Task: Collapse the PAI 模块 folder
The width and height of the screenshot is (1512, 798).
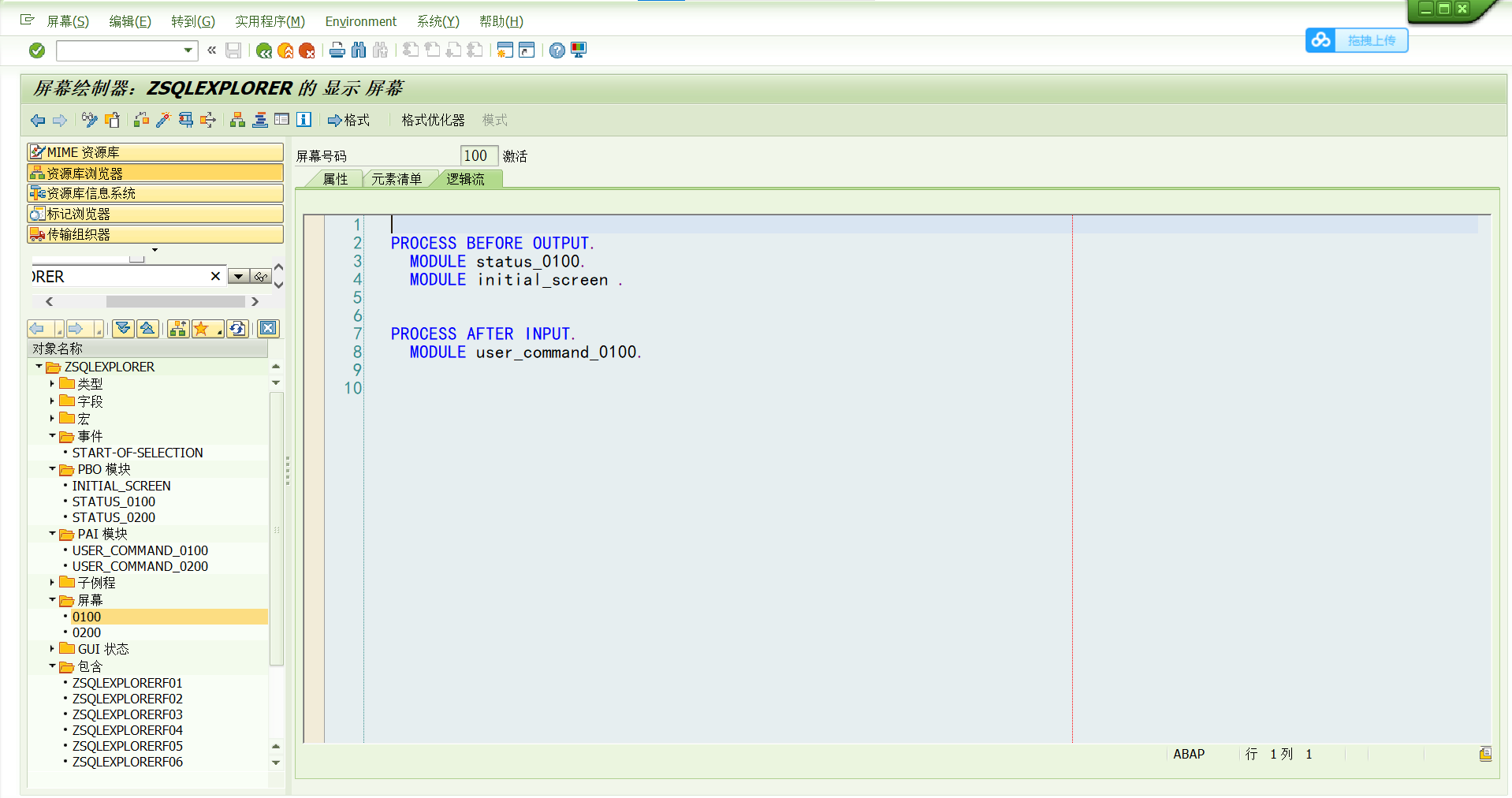Action: [52, 534]
